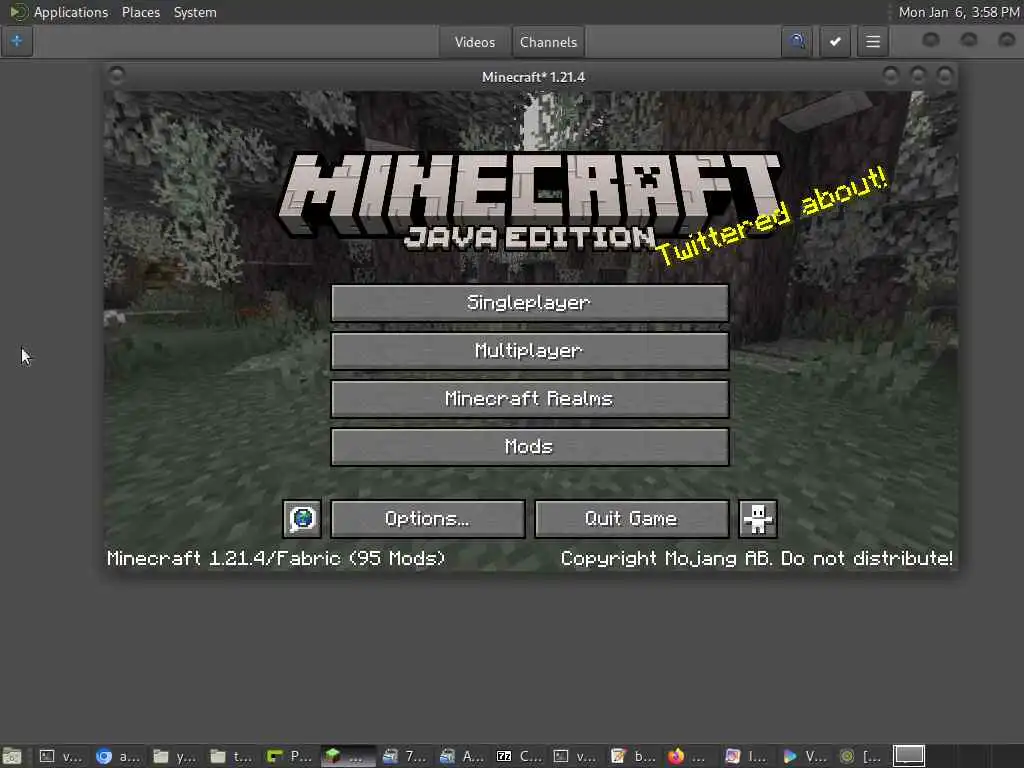Click the Applications menu logo icon
The image size is (1024, 768).
[x=18, y=12]
